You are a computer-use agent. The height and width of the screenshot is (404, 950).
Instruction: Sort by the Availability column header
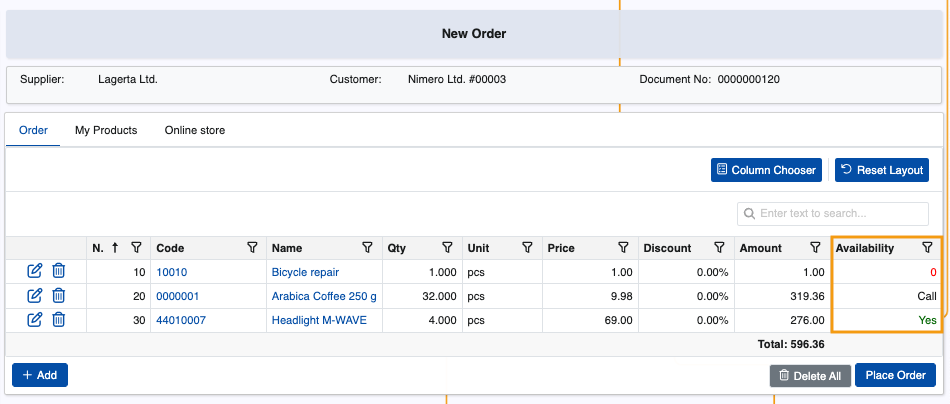pos(865,248)
